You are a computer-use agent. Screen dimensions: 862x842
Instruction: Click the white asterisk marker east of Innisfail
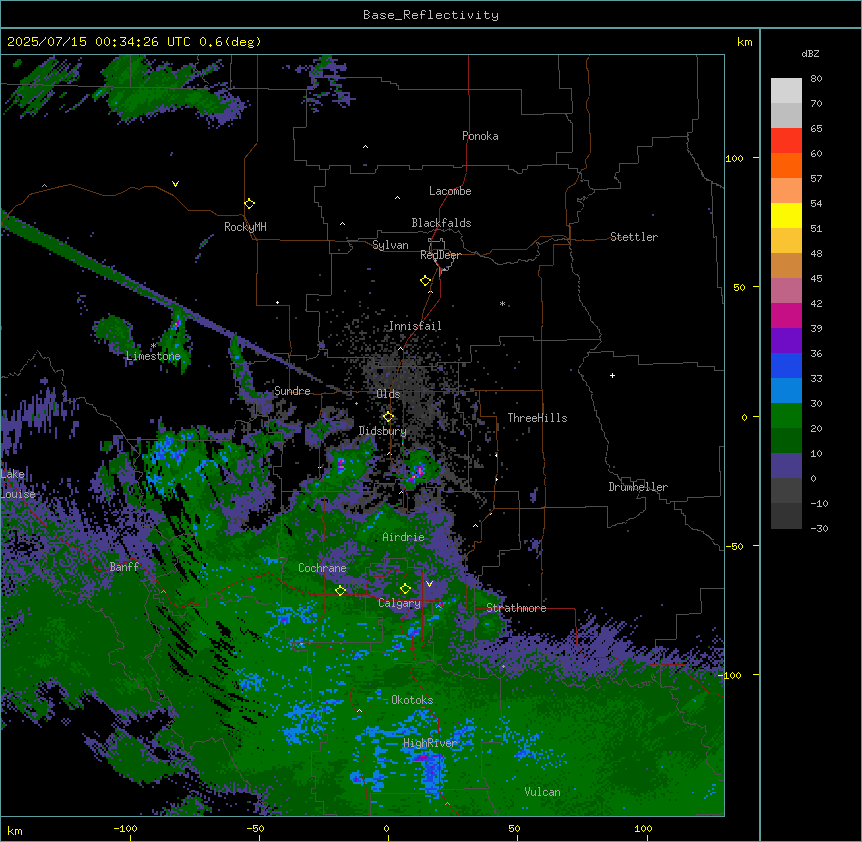click(502, 303)
